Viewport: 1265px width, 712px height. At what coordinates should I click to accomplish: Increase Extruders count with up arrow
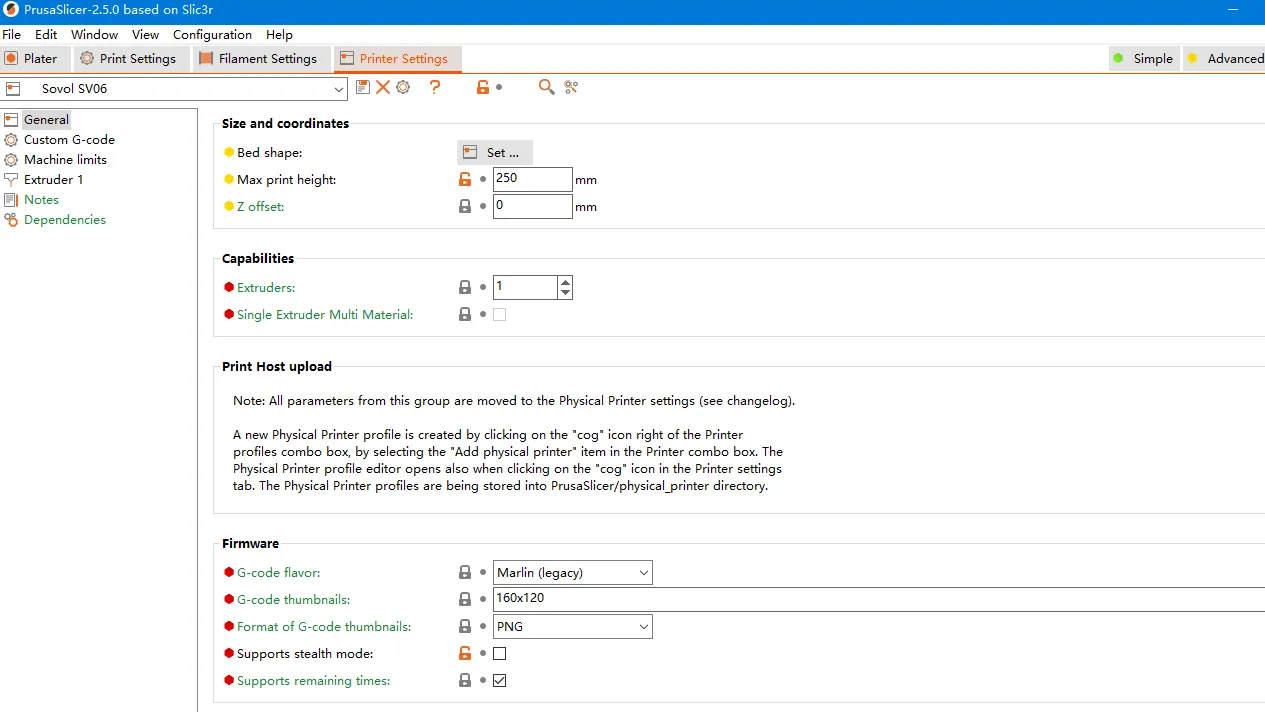[566, 282]
